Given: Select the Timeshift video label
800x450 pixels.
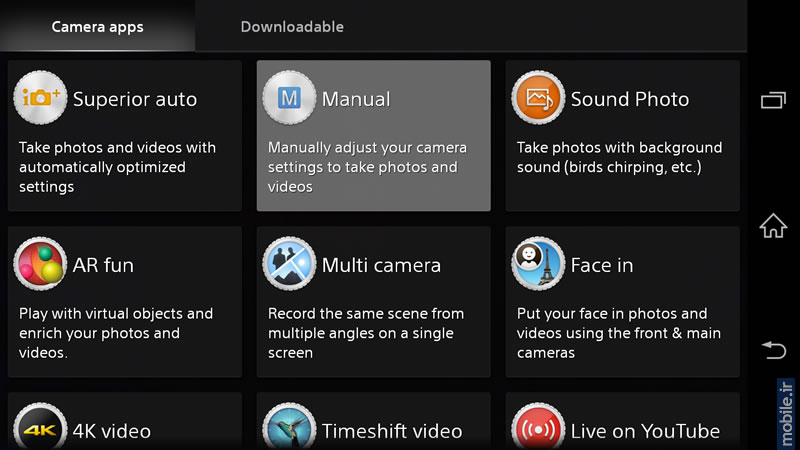Looking at the screenshot, I should point(392,432).
